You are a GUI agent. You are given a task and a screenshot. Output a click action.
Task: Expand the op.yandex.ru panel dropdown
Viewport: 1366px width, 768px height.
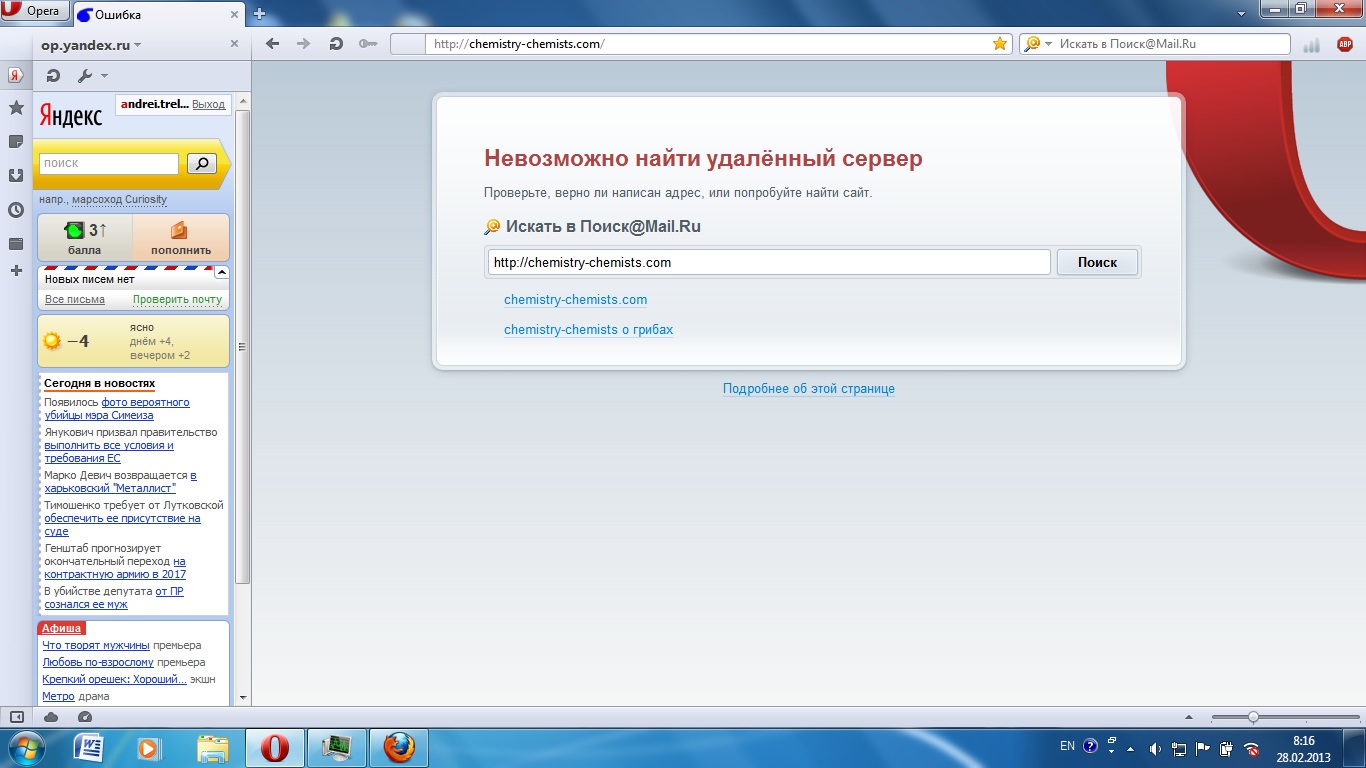tap(138, 45)
